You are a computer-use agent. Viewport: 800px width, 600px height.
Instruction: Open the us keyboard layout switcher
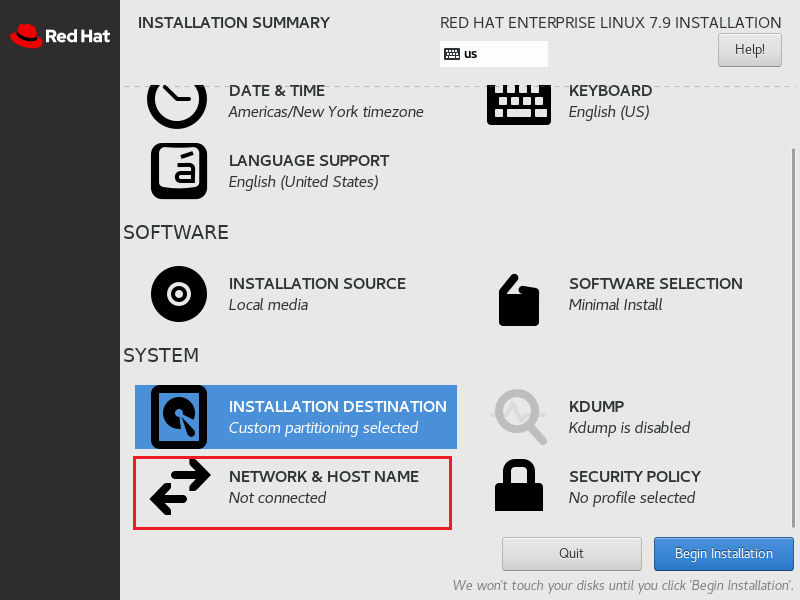pos(493,54)
